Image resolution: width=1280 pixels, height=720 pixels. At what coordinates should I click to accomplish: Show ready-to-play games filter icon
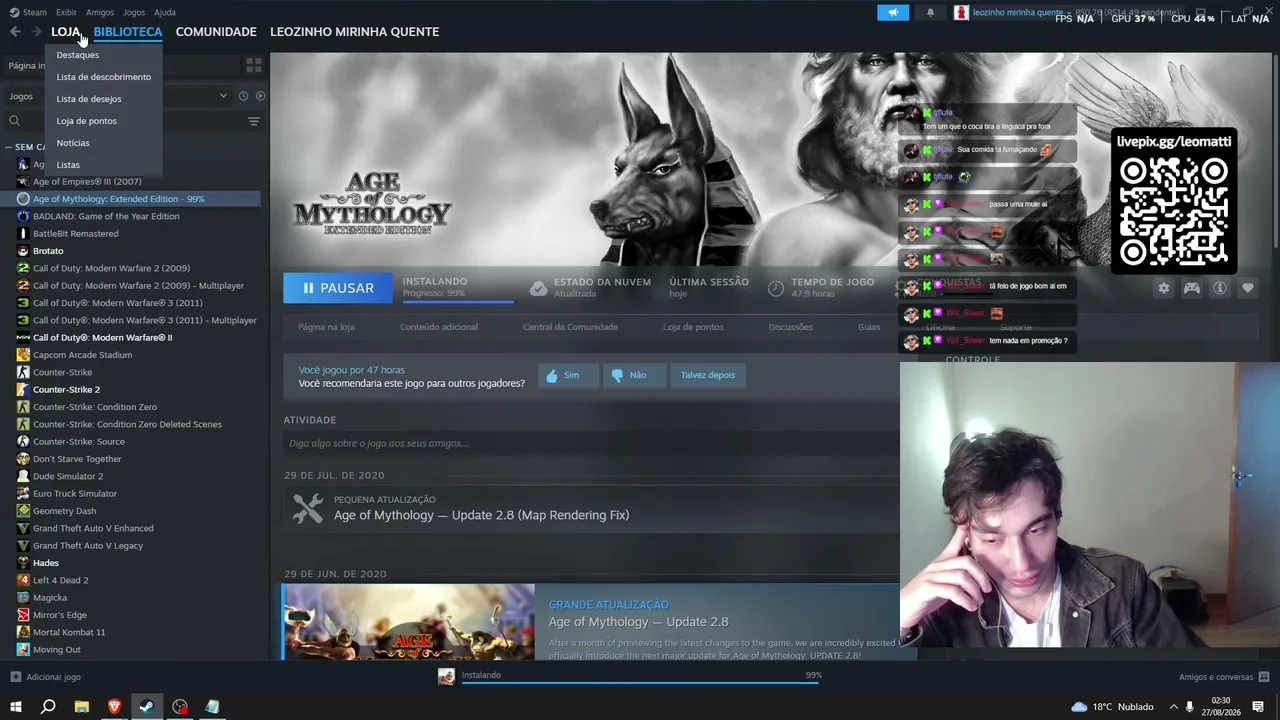pyautogui.click(x=260, y=96)
